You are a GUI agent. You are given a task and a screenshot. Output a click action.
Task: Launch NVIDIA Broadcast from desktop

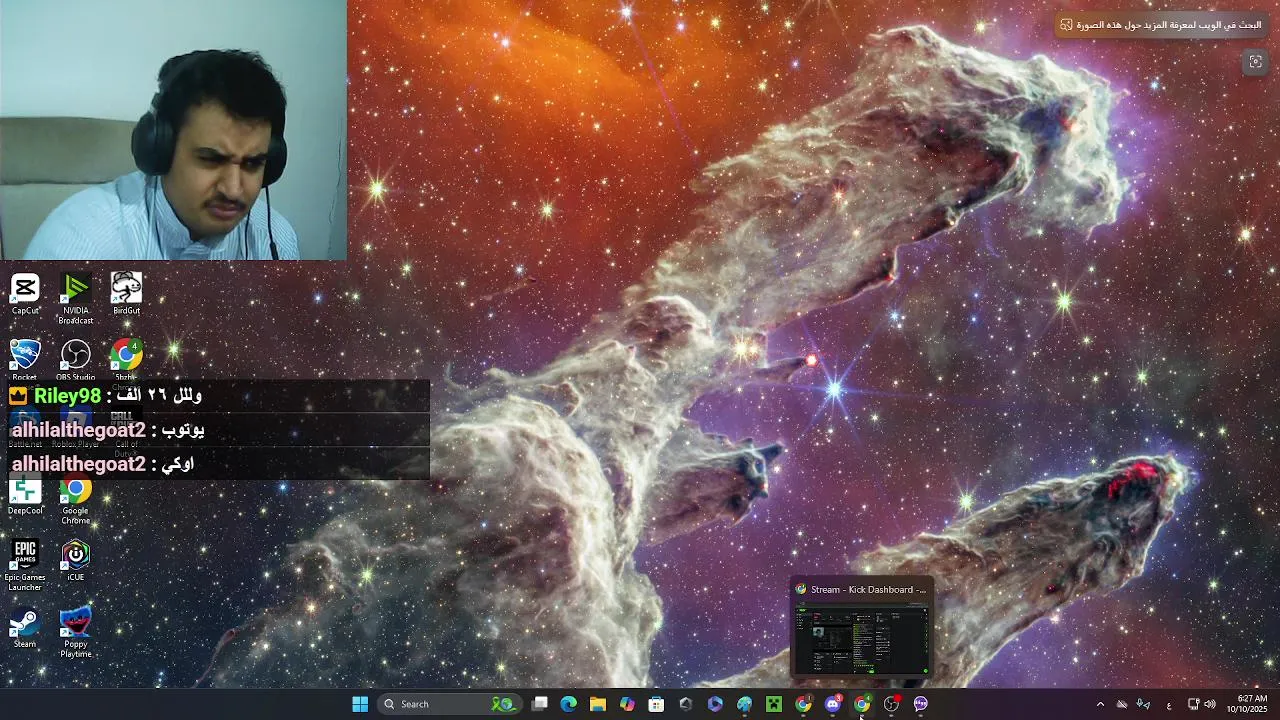coord(75,298)
